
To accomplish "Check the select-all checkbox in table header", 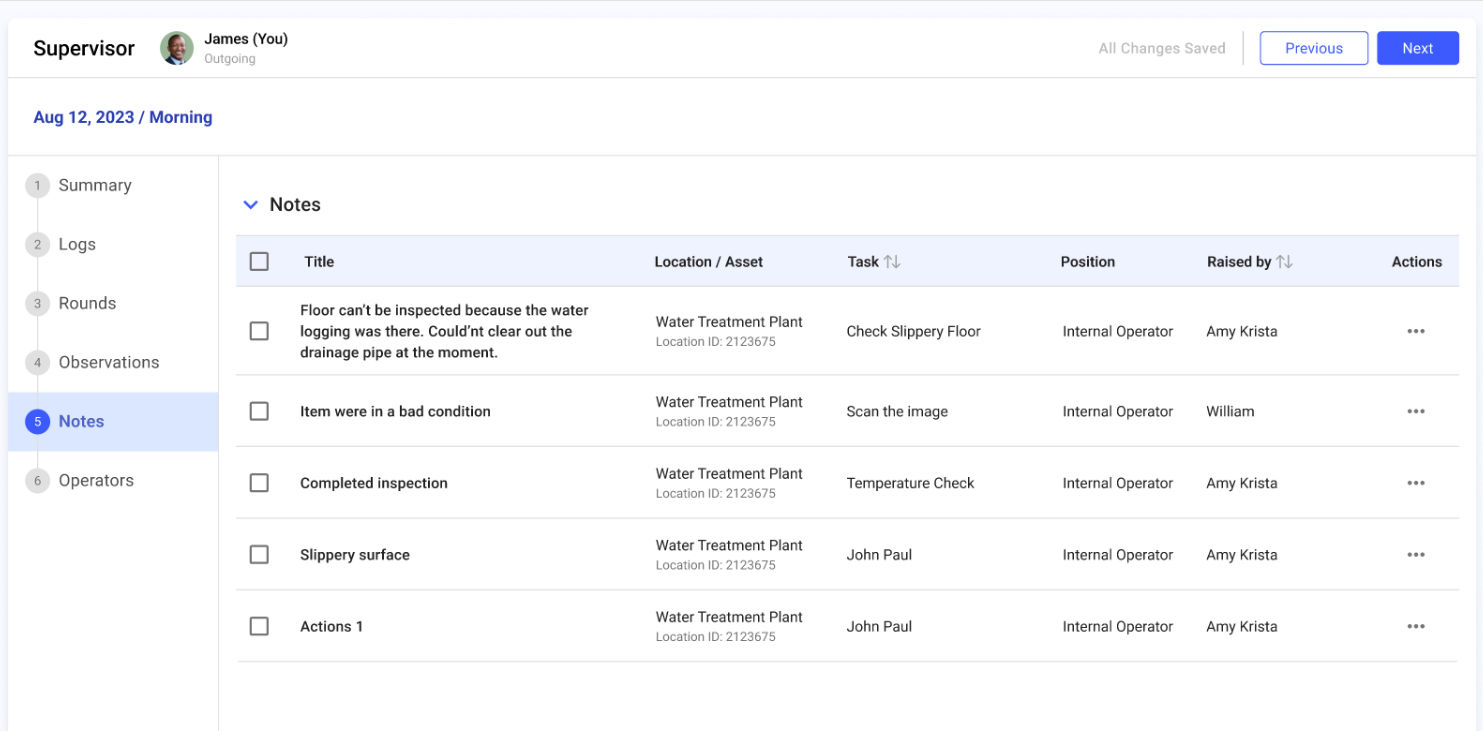I will click(x=259, y=262).
